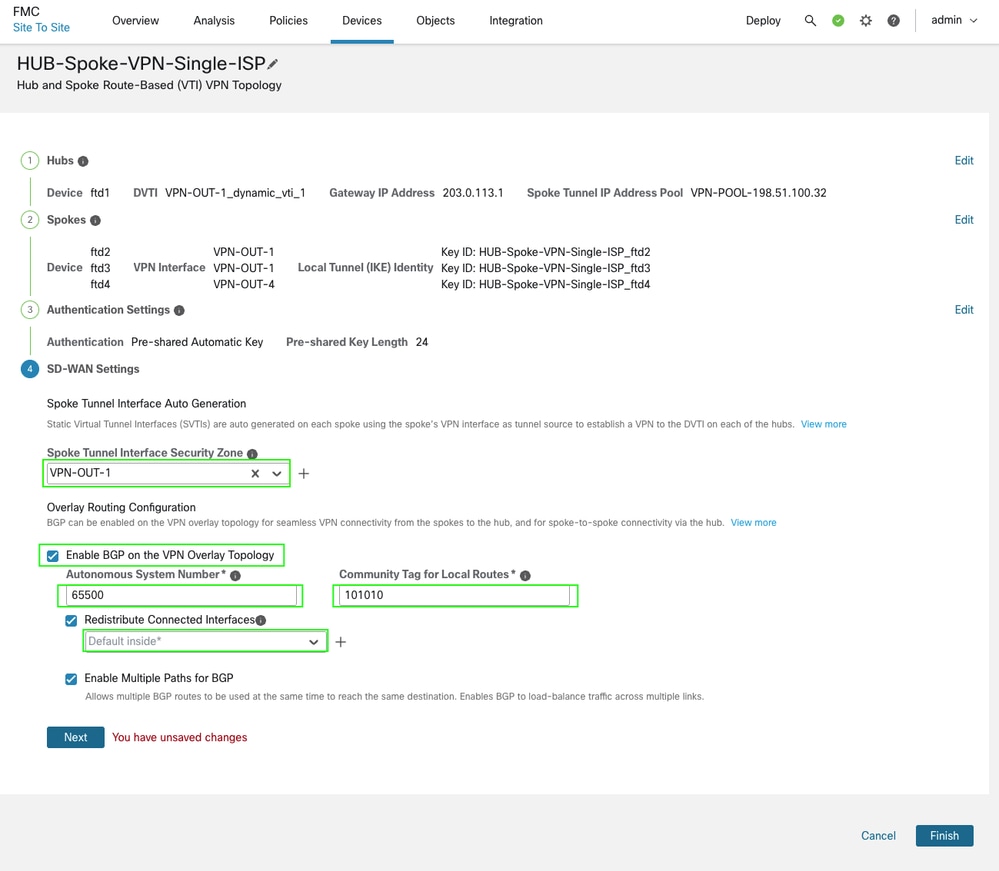This screenshot has width=999, height=871.
Task: Go to Site To Site breadcrumb link
Action: 41,27
